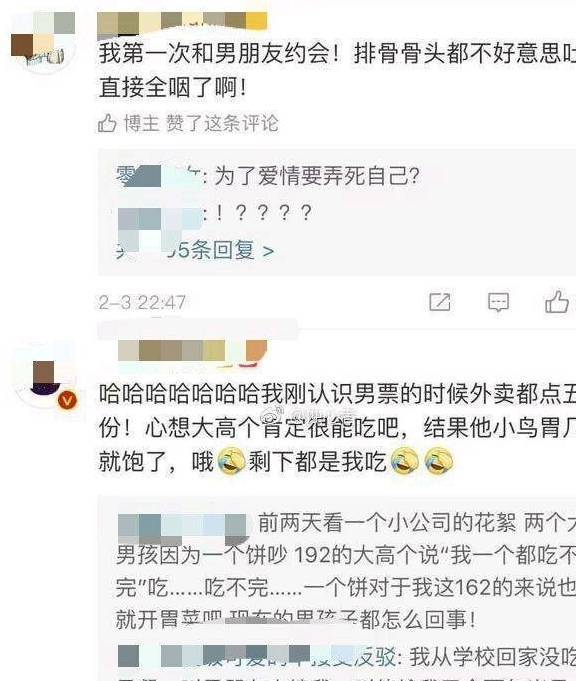Tap the last crying-laughing emoji in comment

pyautogui.click(x=439, y=460)
